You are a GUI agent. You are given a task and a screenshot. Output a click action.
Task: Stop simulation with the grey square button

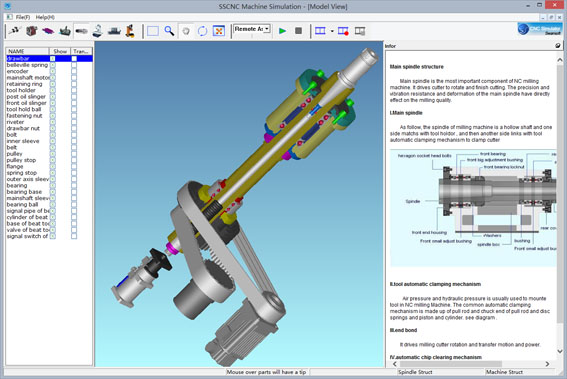[298, 31]
